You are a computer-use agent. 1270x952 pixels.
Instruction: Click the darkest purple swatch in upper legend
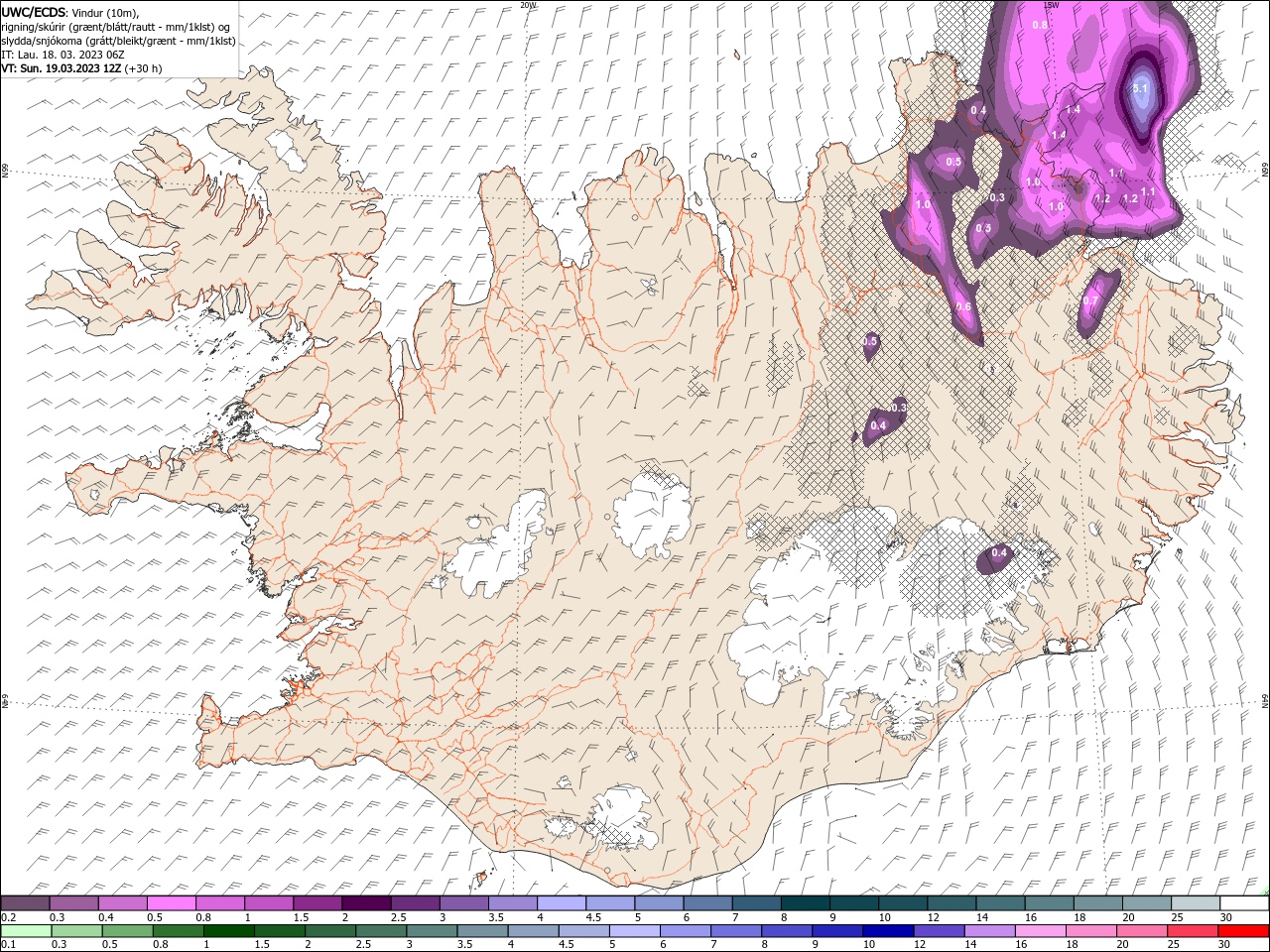pyautogui.click(x=365, y=903)
